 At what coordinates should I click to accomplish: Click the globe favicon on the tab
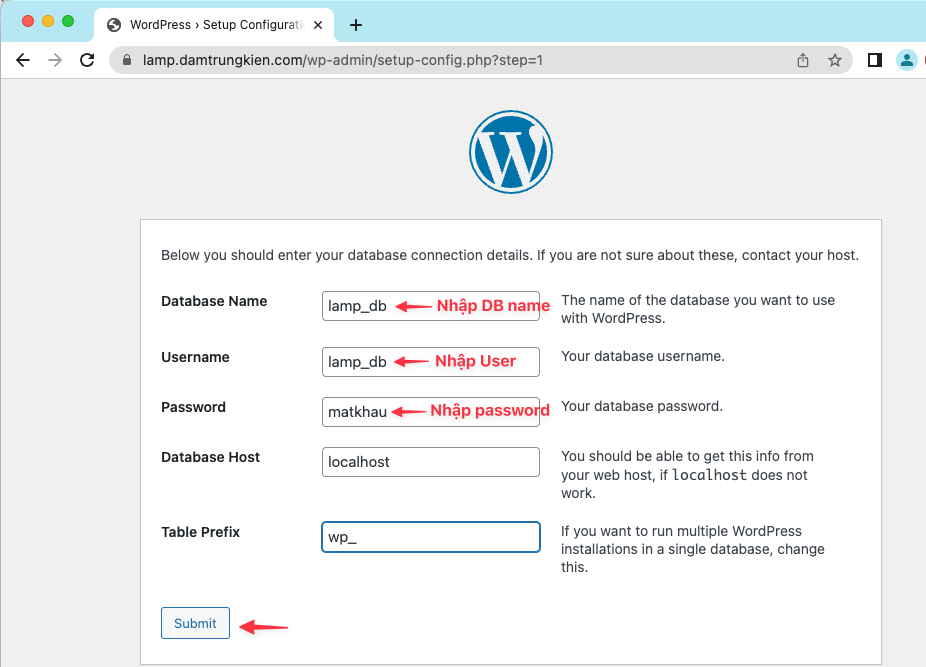point(114,25)
